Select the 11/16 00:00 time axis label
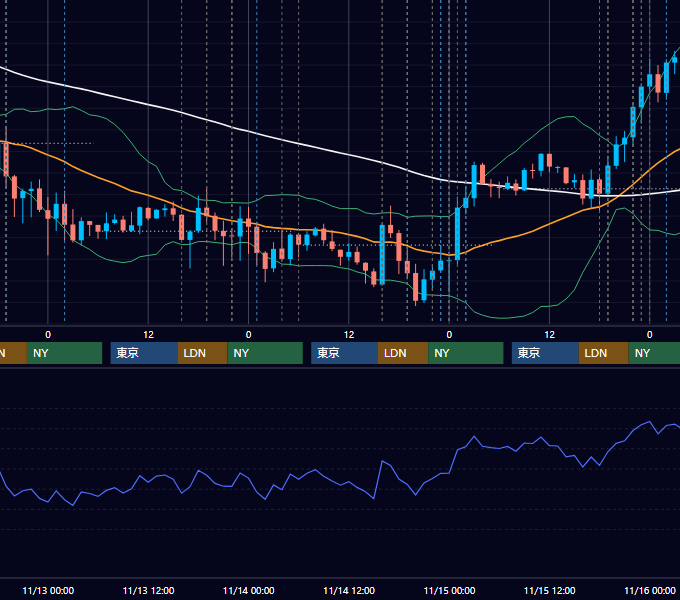680x600 pixels. point(650,590)
